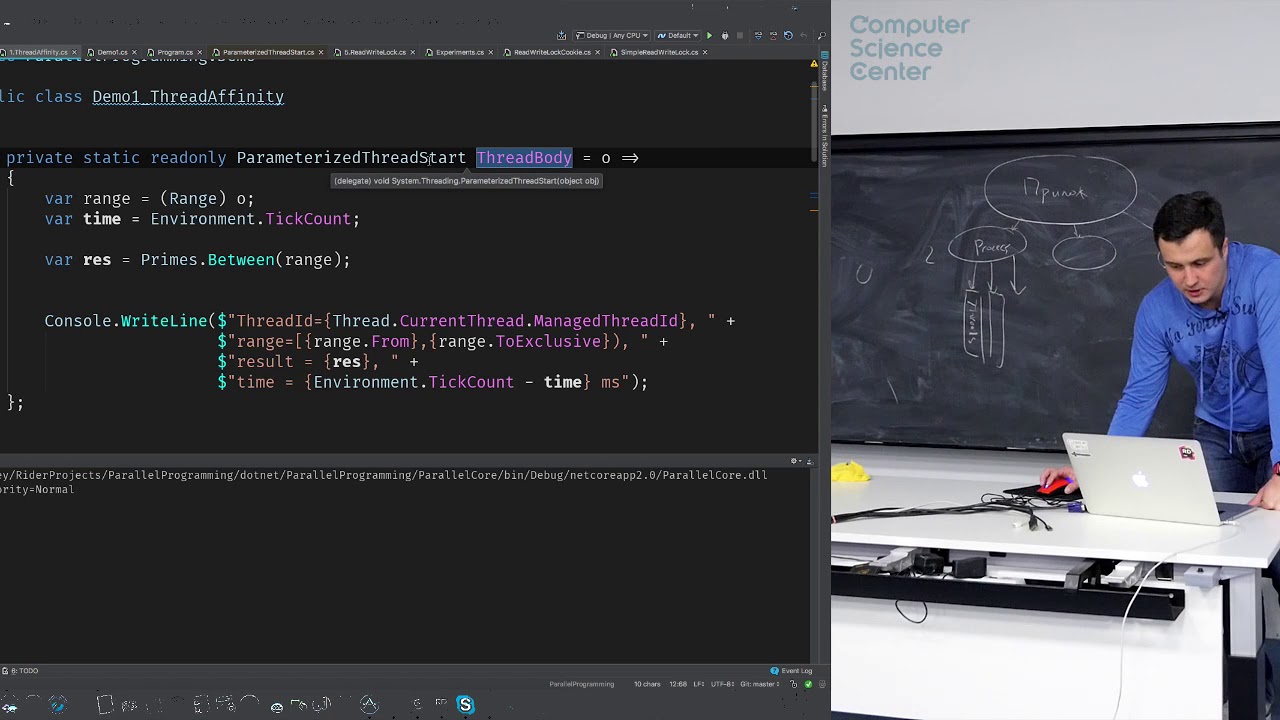The width and height of the screenshot is (1280, 720).
Task: Open Skype from the dock
Action: (465, 705)
